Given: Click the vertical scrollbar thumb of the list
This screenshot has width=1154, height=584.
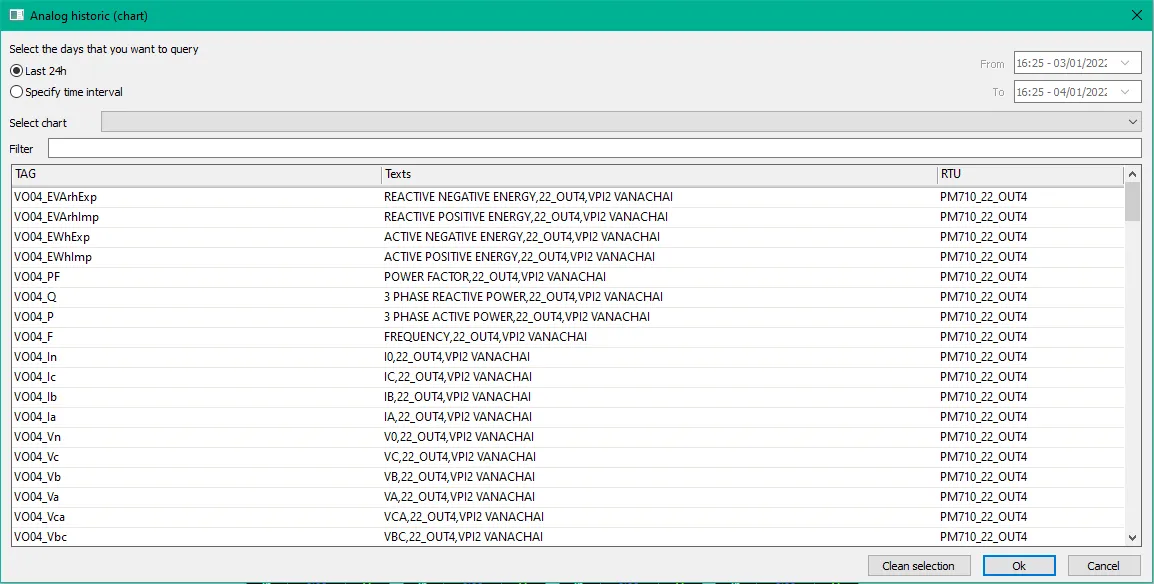Looking at the screenshot, I should (1133, 202).
